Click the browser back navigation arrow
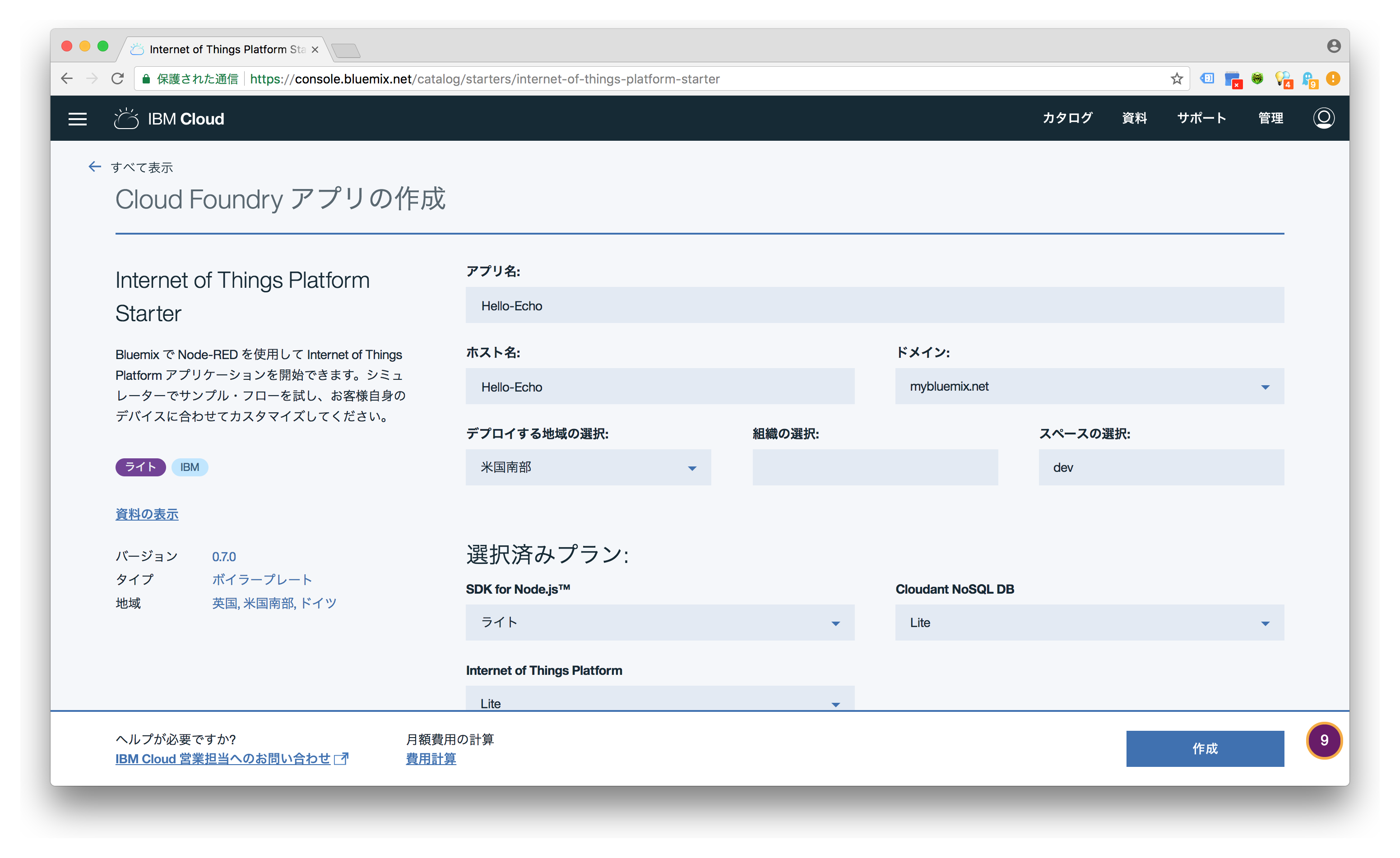This screenshot has height=858, width=1400. click(67, 79)
